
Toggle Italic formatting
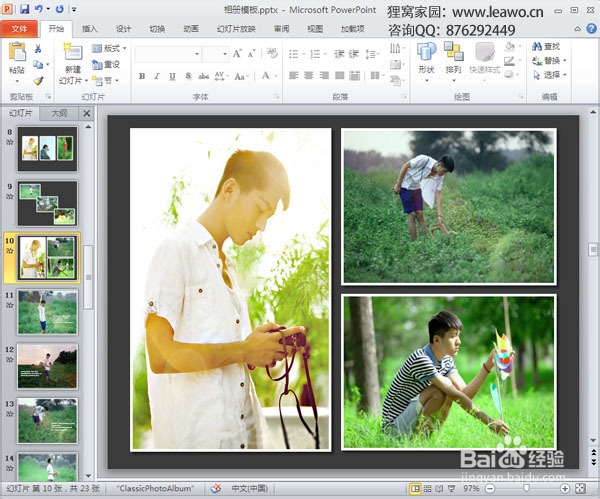click(157, 76)
